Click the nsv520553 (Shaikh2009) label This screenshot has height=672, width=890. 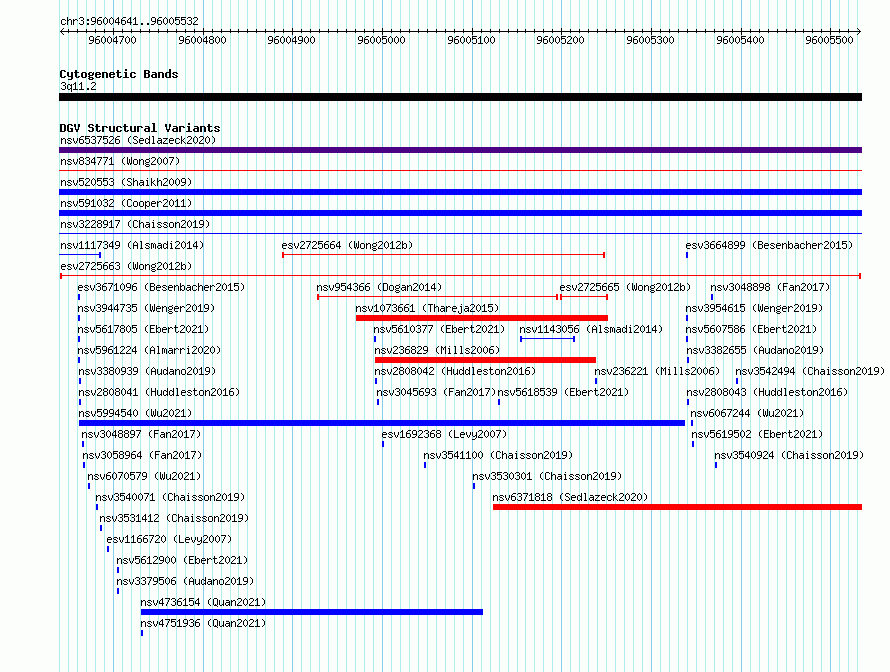pos(126,182)
